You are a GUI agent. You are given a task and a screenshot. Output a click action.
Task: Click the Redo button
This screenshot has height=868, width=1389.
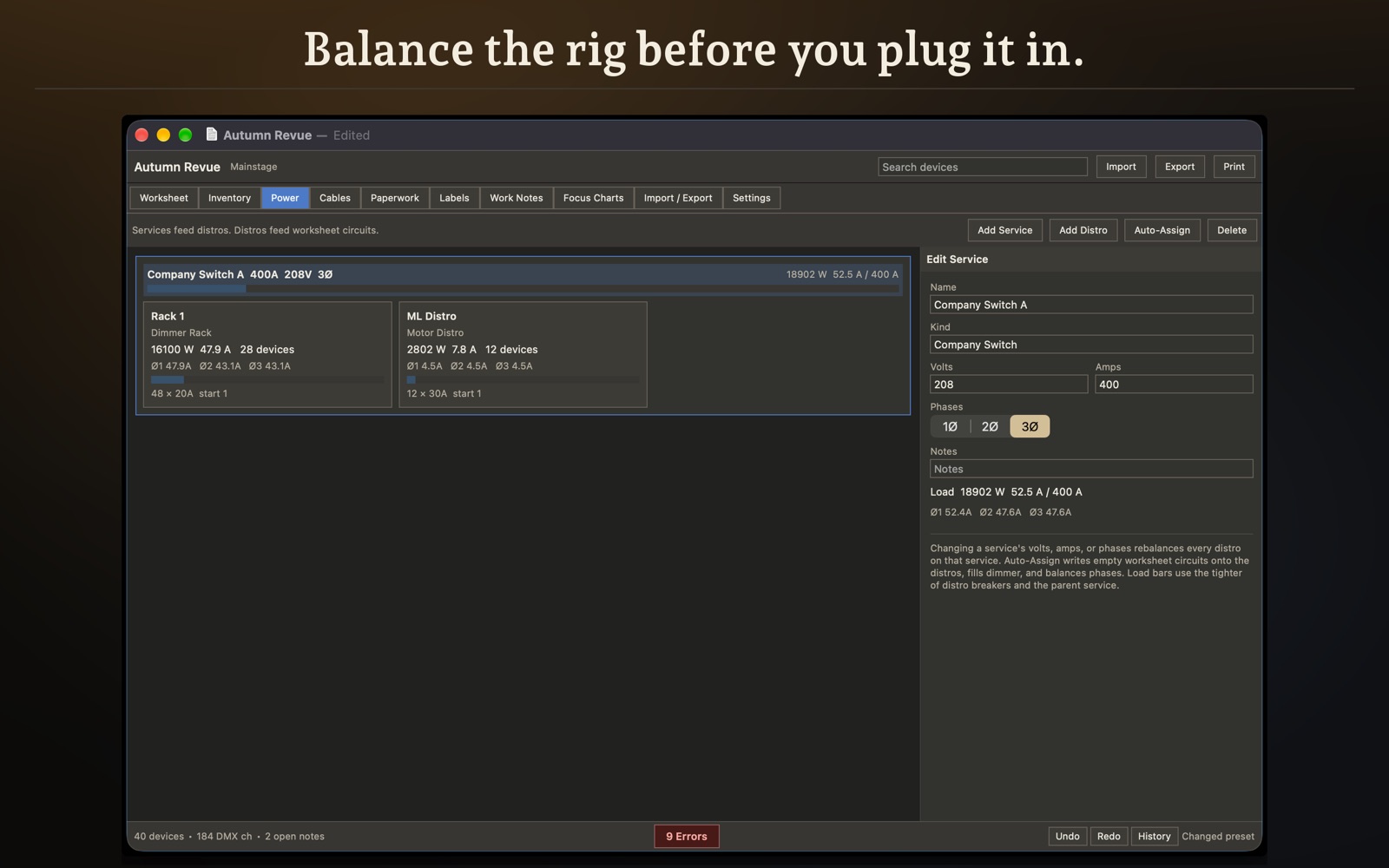(x=1109, y=836)
